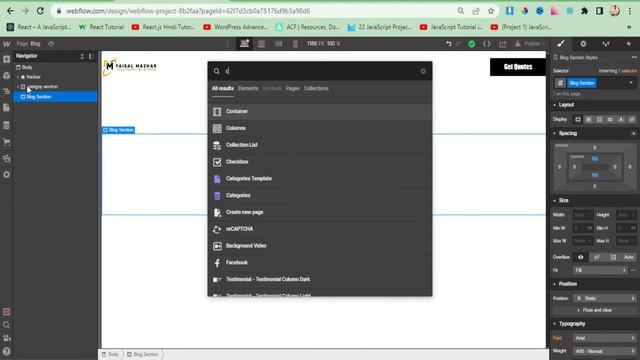Choose Columns from search results
Image resolution: width=640 pixels, height=360 pixels.
point(320,128)
